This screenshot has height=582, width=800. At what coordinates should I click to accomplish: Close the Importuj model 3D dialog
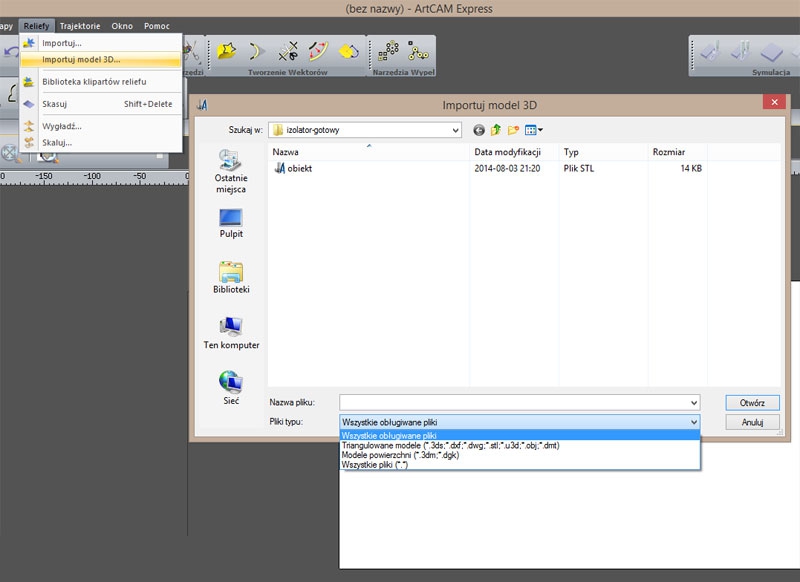774,102
